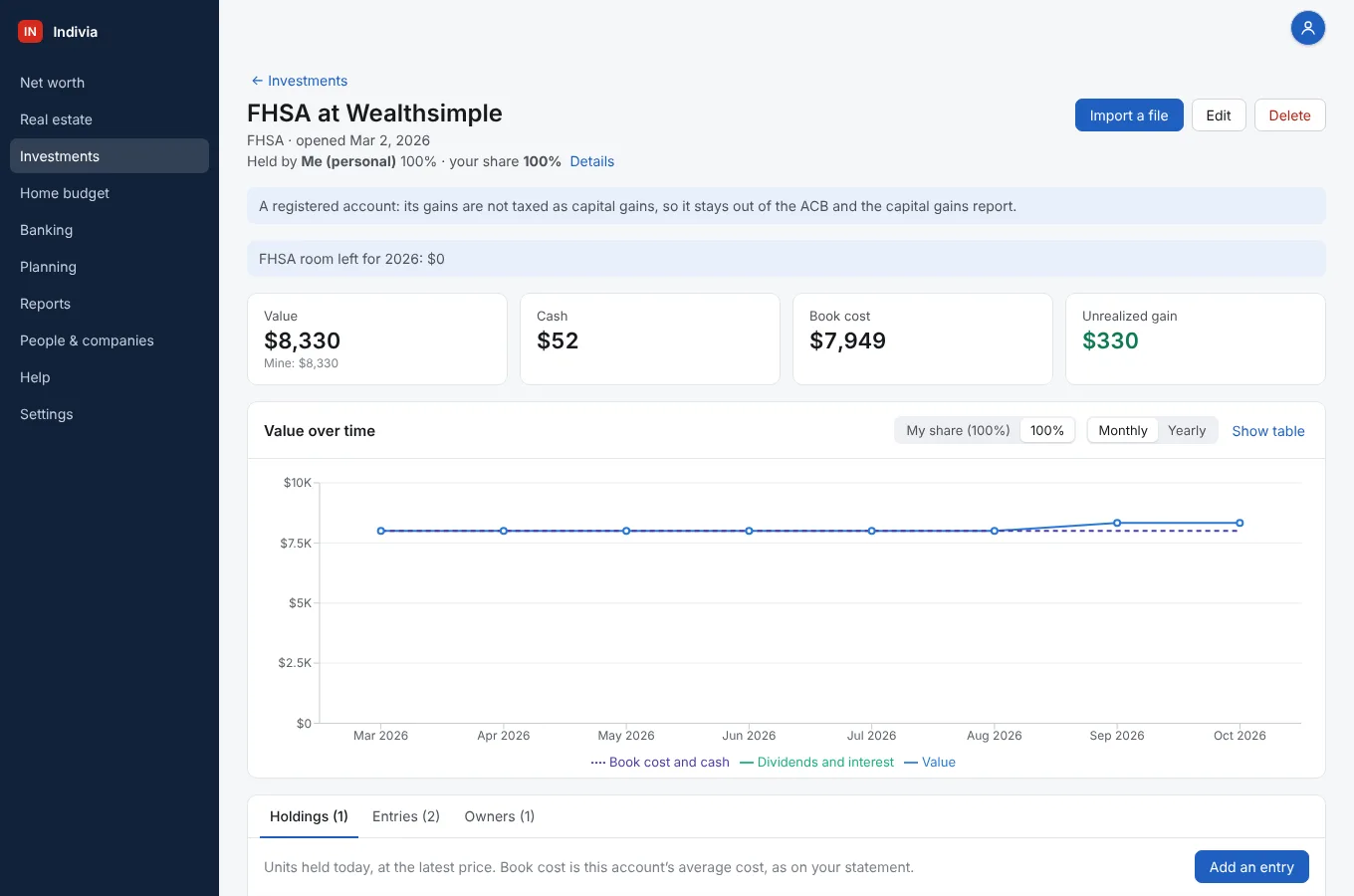
Task: Click the Oct 2026 data point on chart
Action: (1240, 523)
